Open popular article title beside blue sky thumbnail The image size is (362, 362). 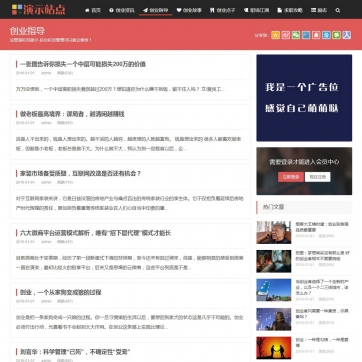click(322, 287)
